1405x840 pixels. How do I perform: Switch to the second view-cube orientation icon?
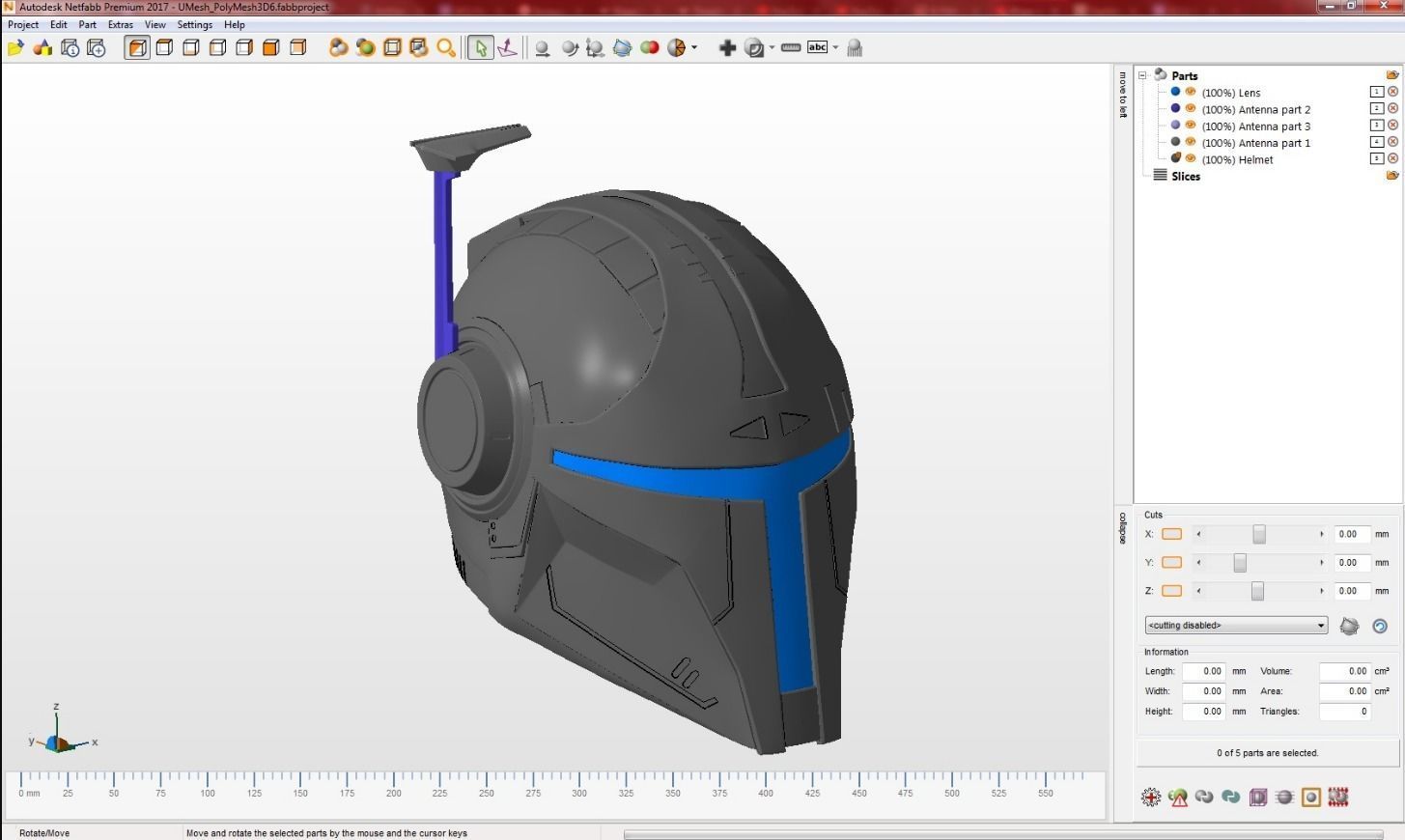point(165,47)
